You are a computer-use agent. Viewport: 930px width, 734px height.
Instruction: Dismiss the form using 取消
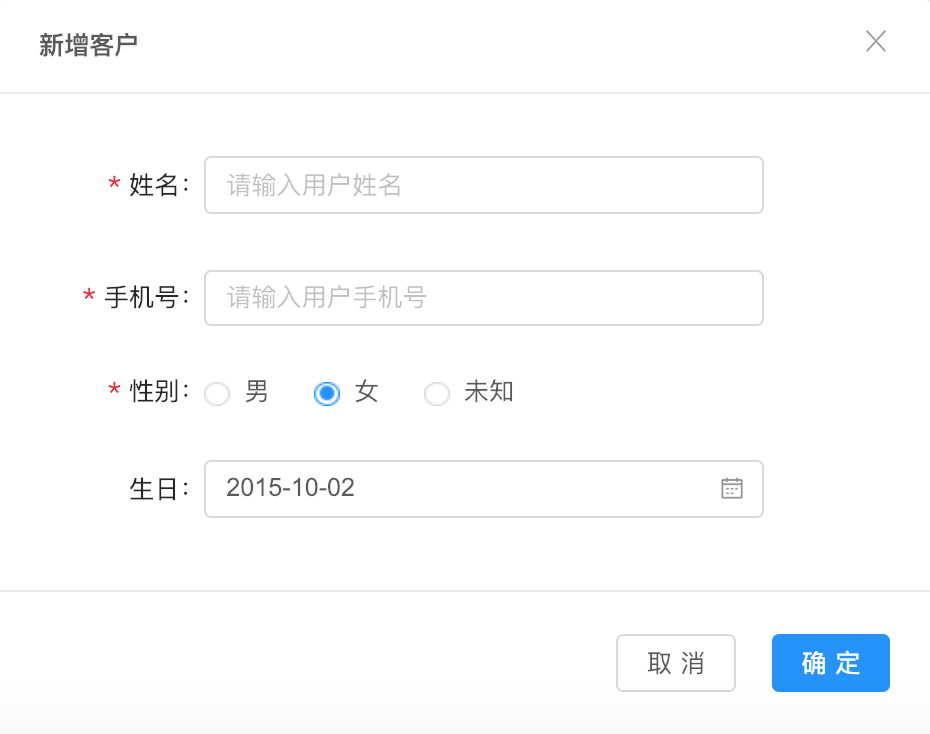coord(676,663)
